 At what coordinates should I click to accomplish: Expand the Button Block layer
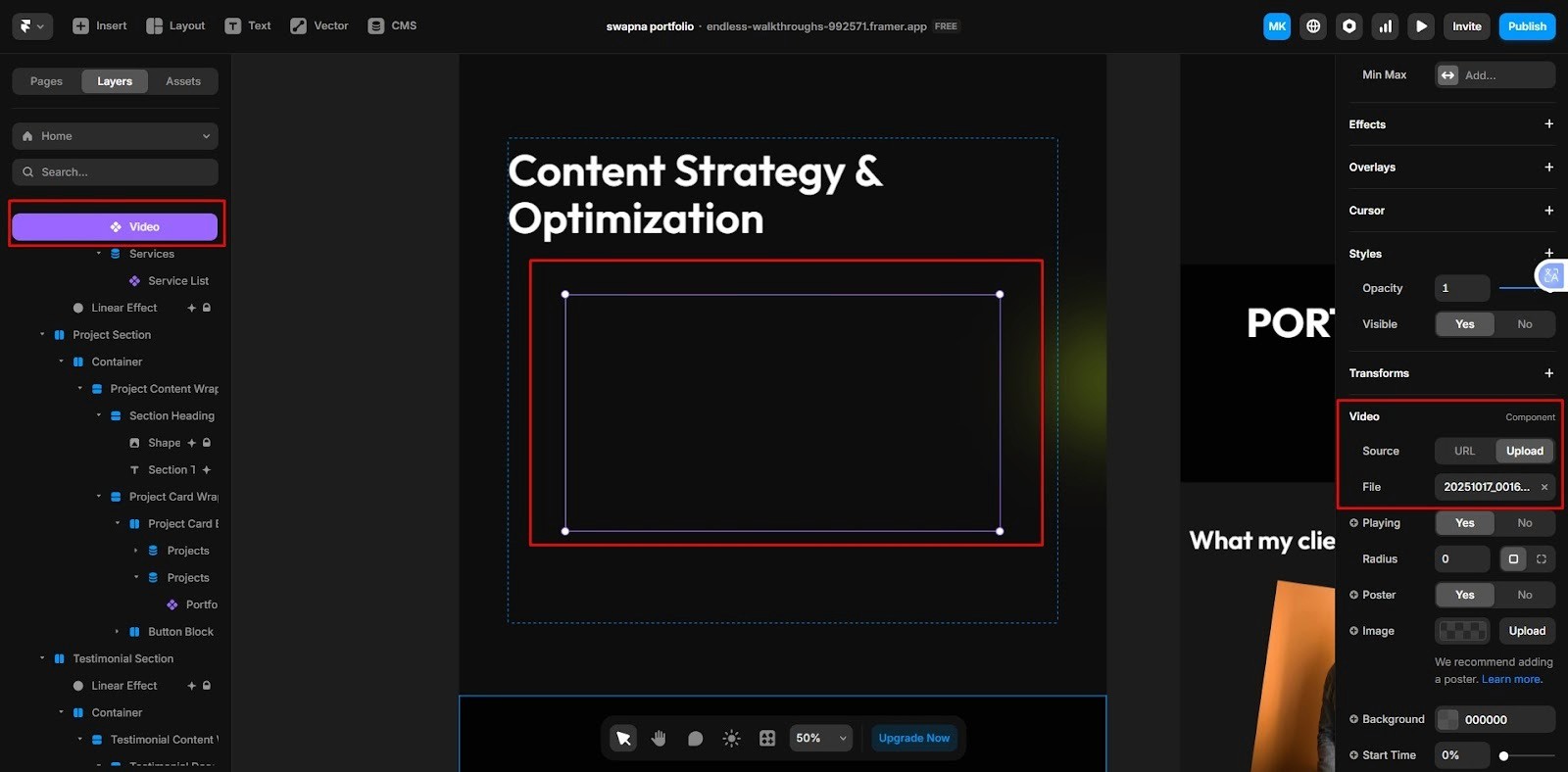click(x=117, y=632)
